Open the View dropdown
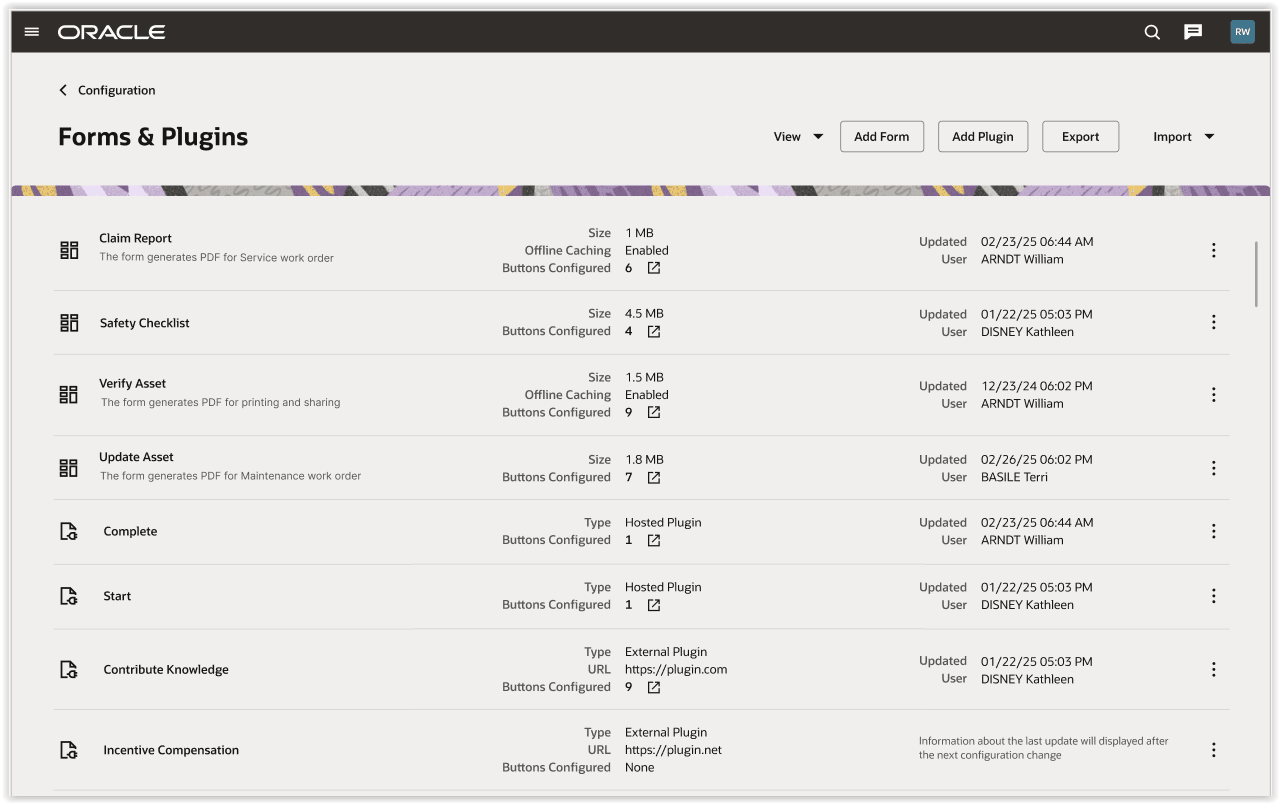Screen dimensions: 1280x804 pyautogui.click(x=798, y=136)
